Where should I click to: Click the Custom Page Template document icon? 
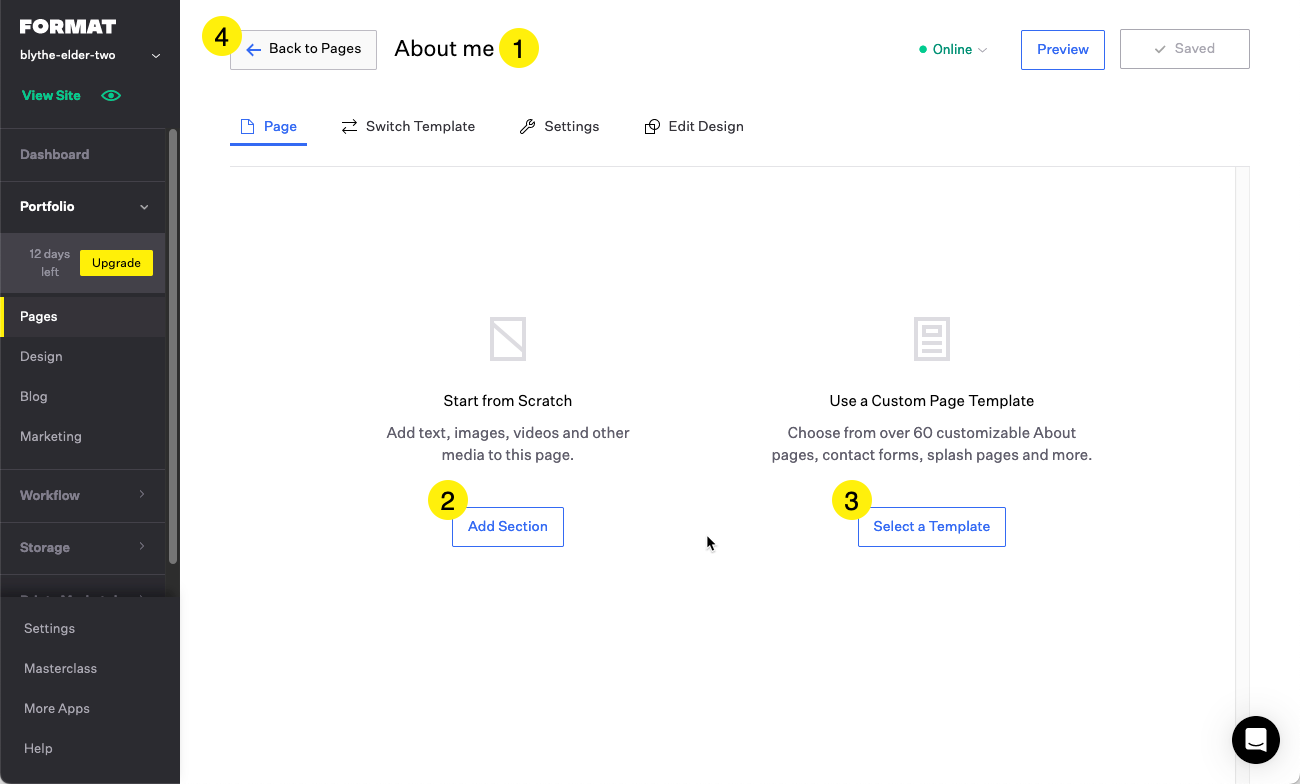click(931, 338)
